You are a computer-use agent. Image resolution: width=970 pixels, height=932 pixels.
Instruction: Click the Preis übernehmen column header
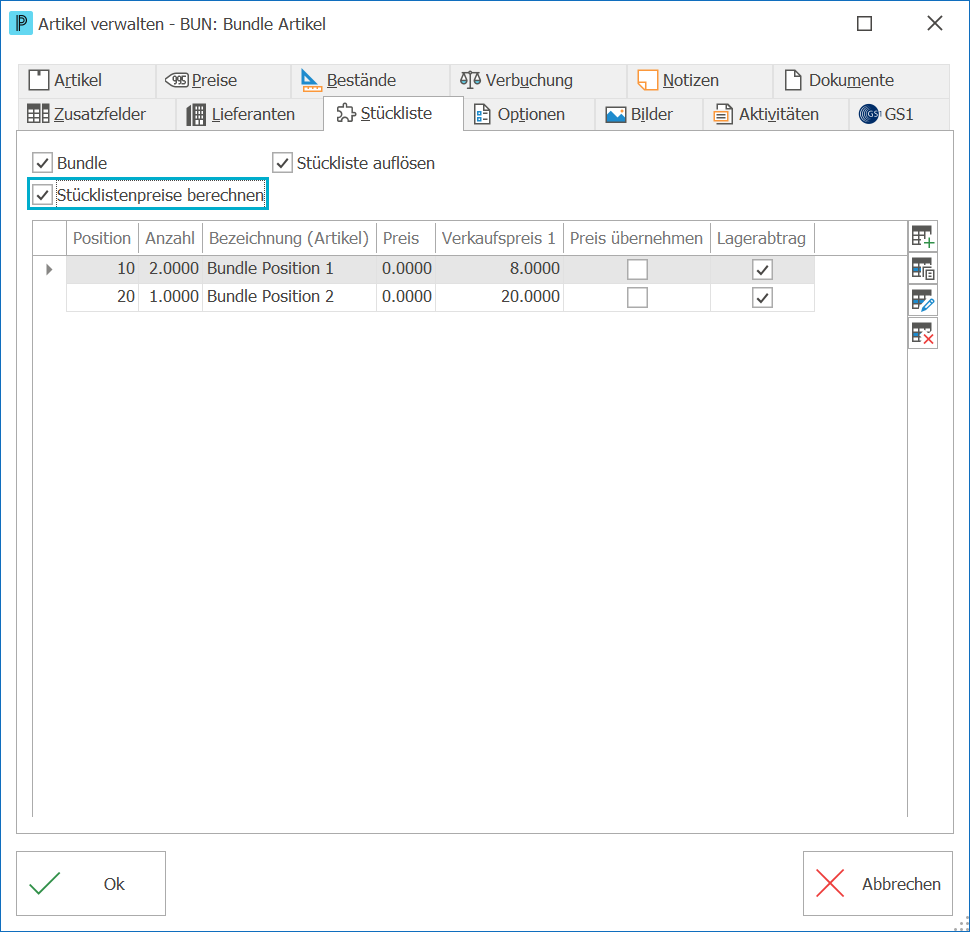pyautogui.click(x=637, y=238)
